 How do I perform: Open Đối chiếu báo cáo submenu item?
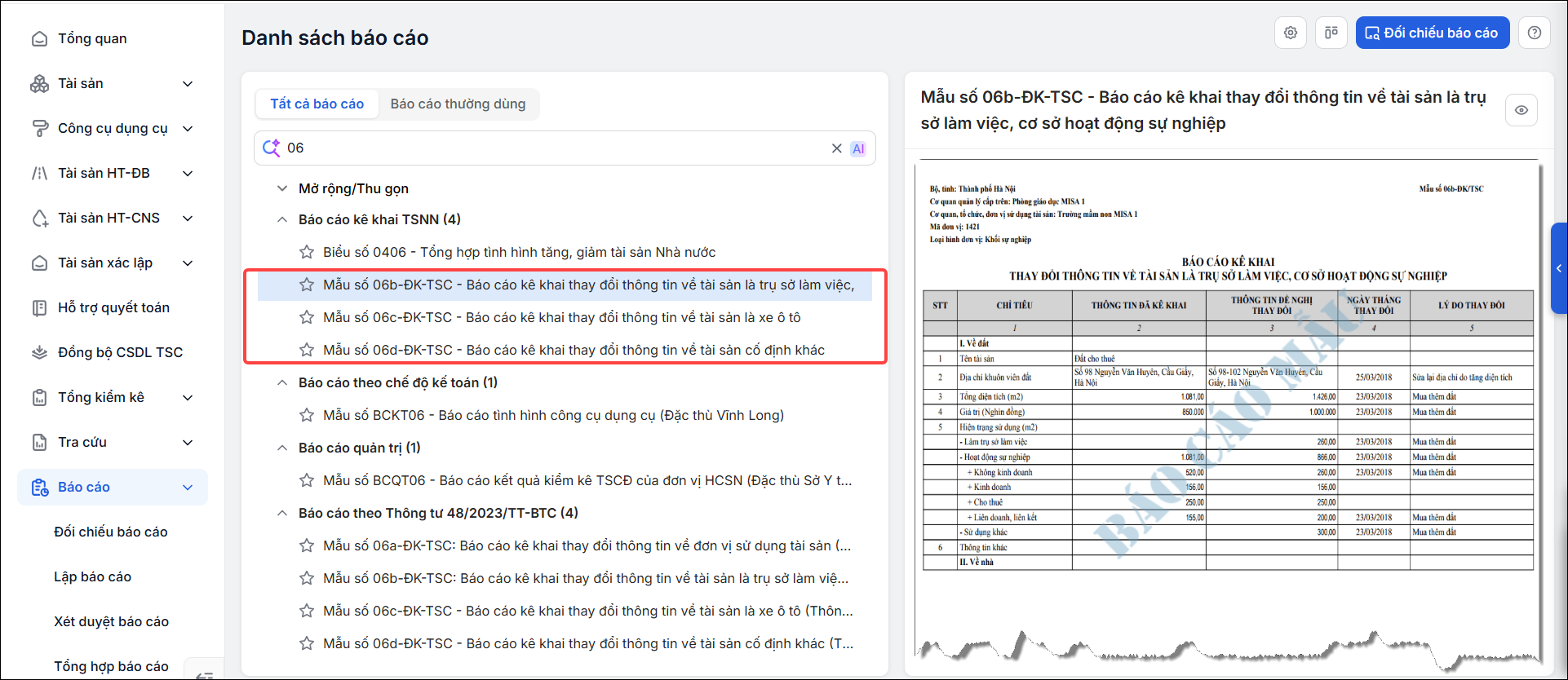111,532
